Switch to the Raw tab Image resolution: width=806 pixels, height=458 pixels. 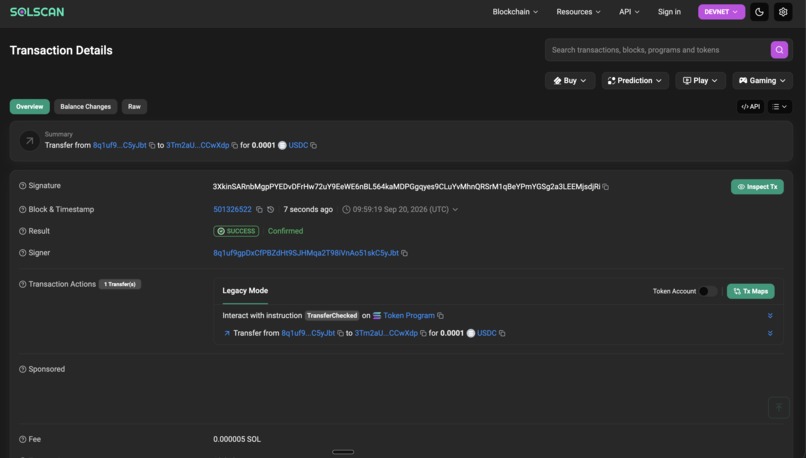tap(134, 106)
